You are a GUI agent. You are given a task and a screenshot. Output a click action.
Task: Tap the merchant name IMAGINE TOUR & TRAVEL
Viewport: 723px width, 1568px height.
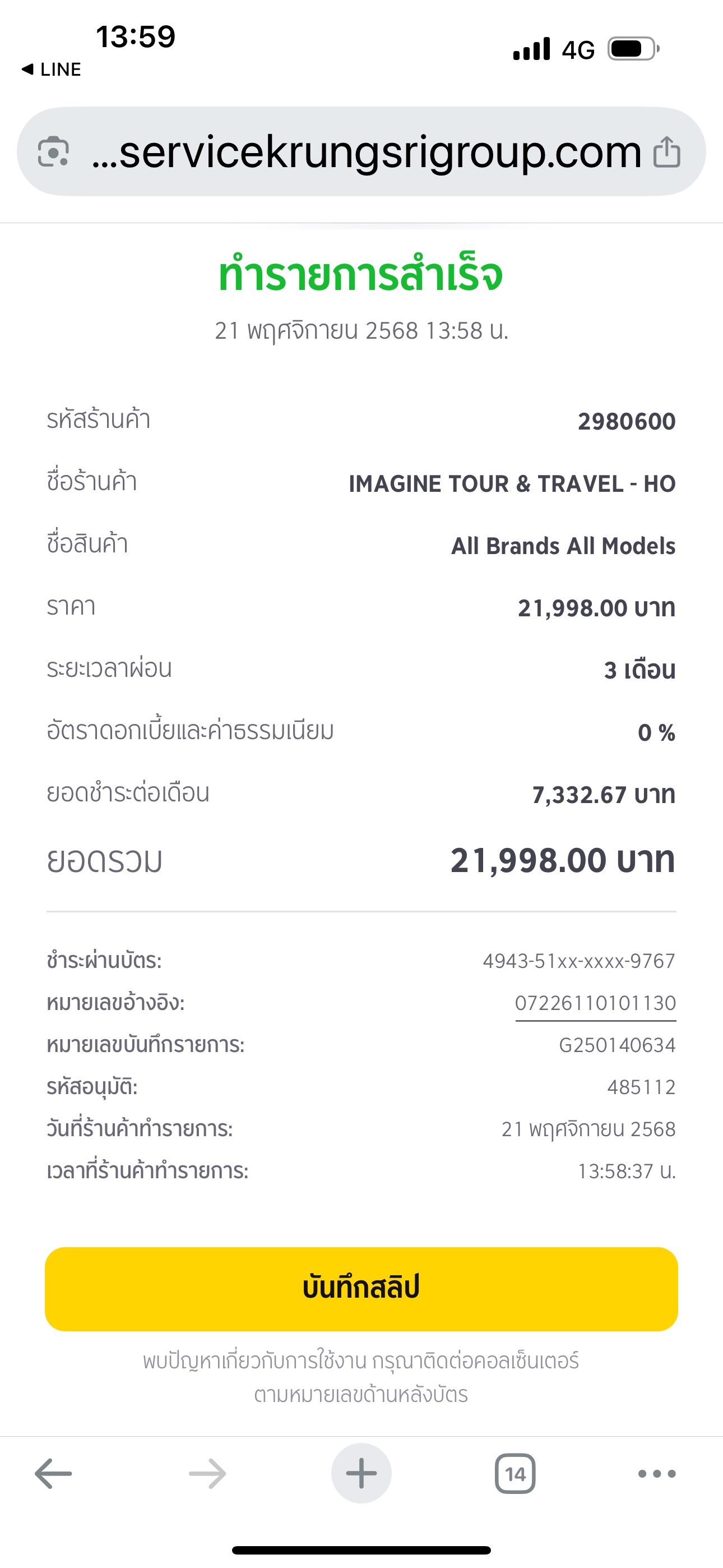(x=512, y=484)
